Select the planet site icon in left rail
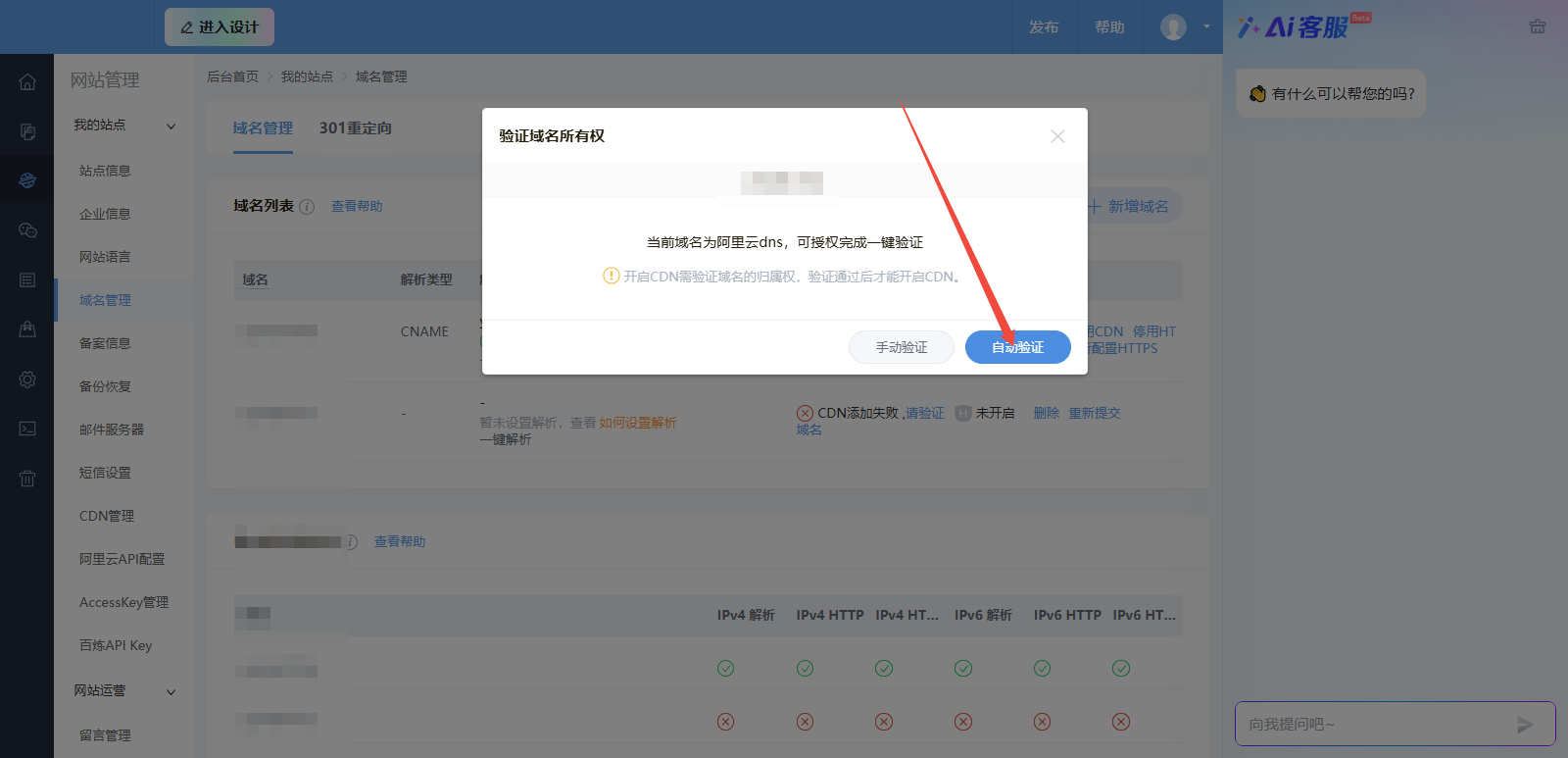The image size is (1568, 758). click(x=27, y=180)
